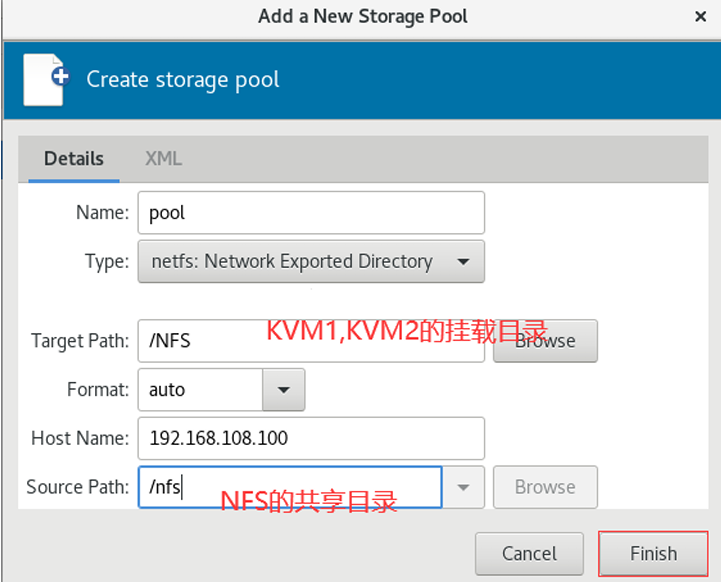Viewport: 721px width, 582px height.
Task: Click the Type: label
Action: [107, 262]
